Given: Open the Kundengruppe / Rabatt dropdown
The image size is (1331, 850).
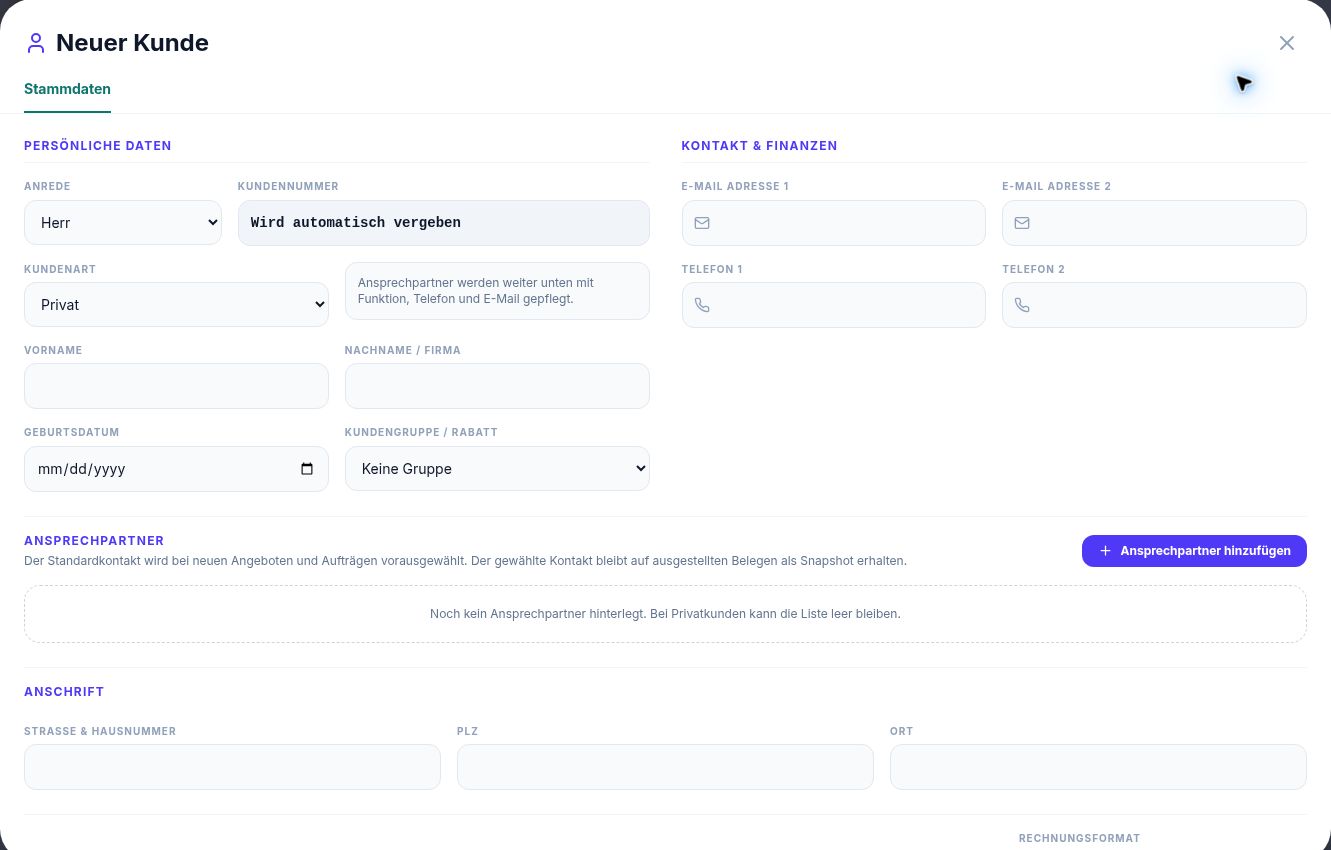Looking at the screenshot, I should [x=497, y=469].
